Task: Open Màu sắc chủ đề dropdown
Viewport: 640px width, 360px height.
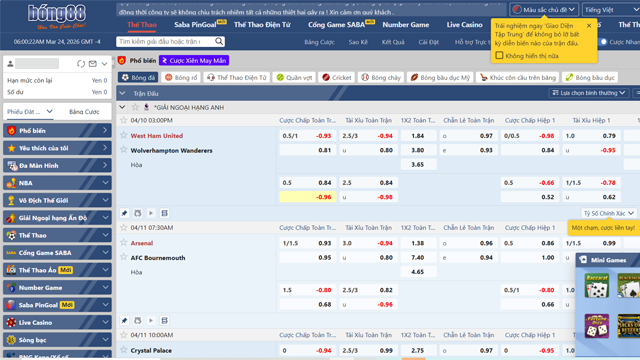Action: (x=544, y=9)
